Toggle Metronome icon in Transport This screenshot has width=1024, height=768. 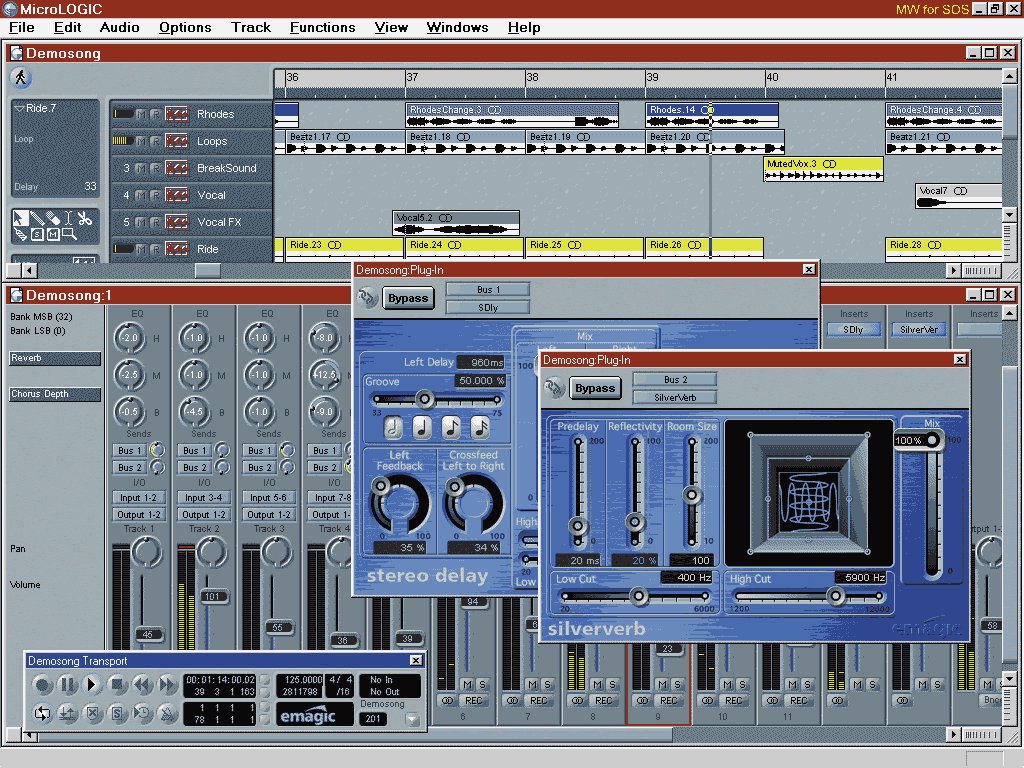[167, 714]
